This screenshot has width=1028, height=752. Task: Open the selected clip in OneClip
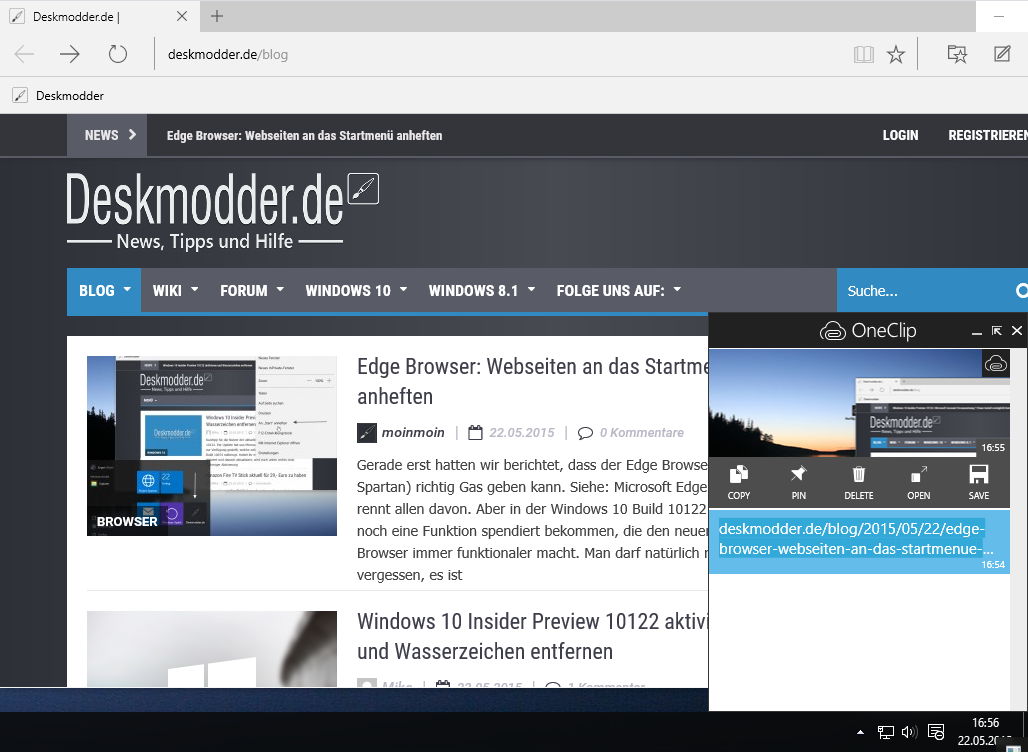tap(919, 482)
